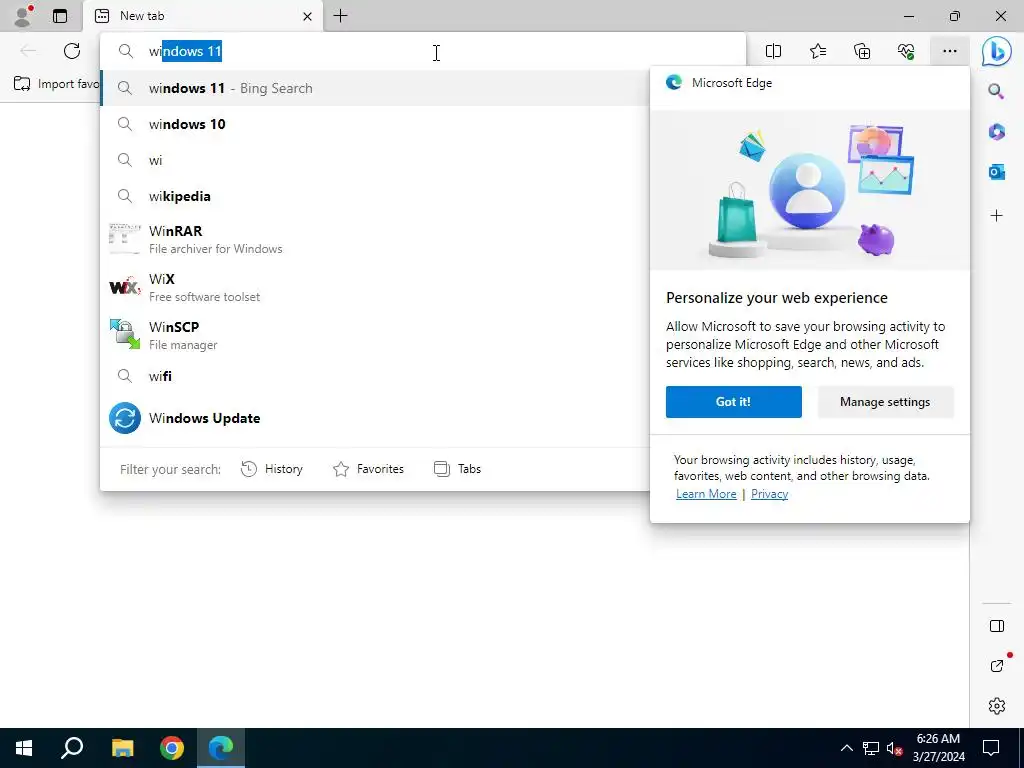Click the network tray icon
Viewport: 1024px width, 768px height.
[x=871, y=748]
